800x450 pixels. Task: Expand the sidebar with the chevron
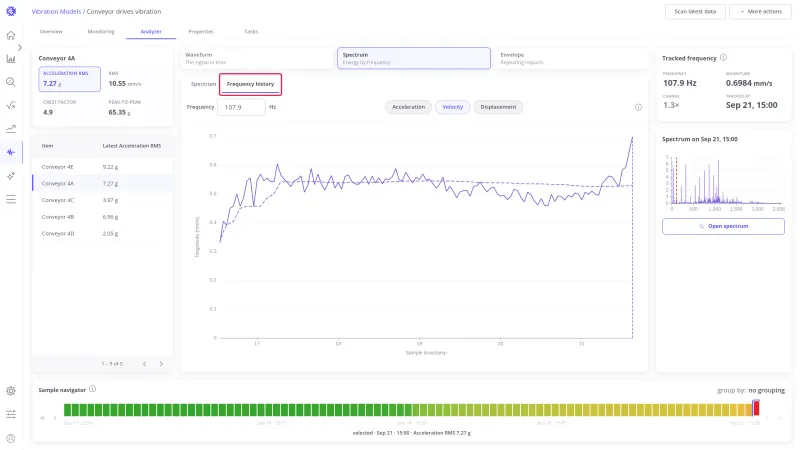tap(19, 47)
